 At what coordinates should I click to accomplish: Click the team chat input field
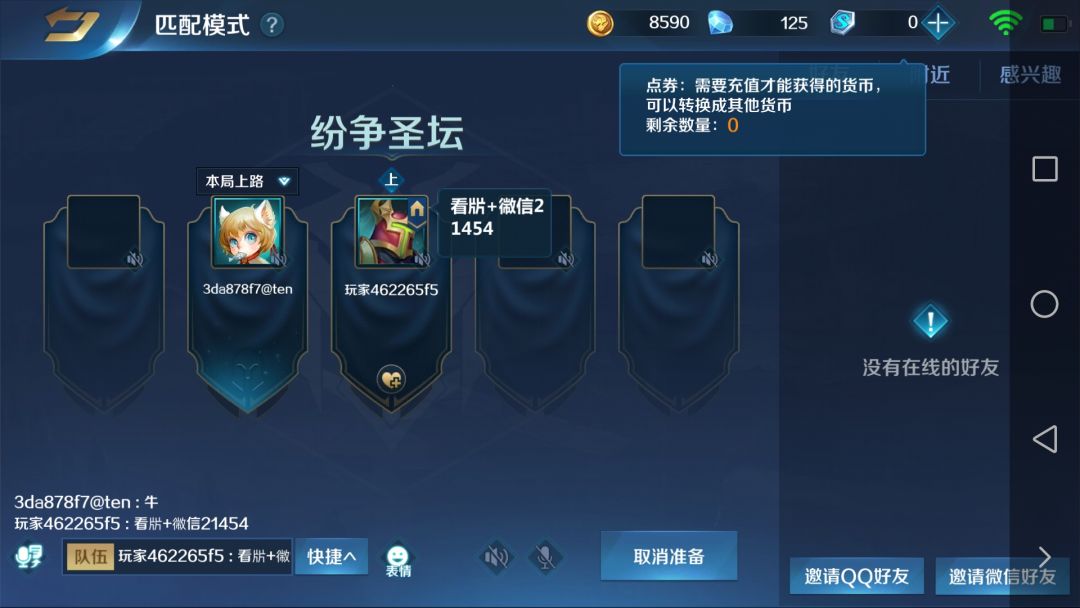[178, 556]
